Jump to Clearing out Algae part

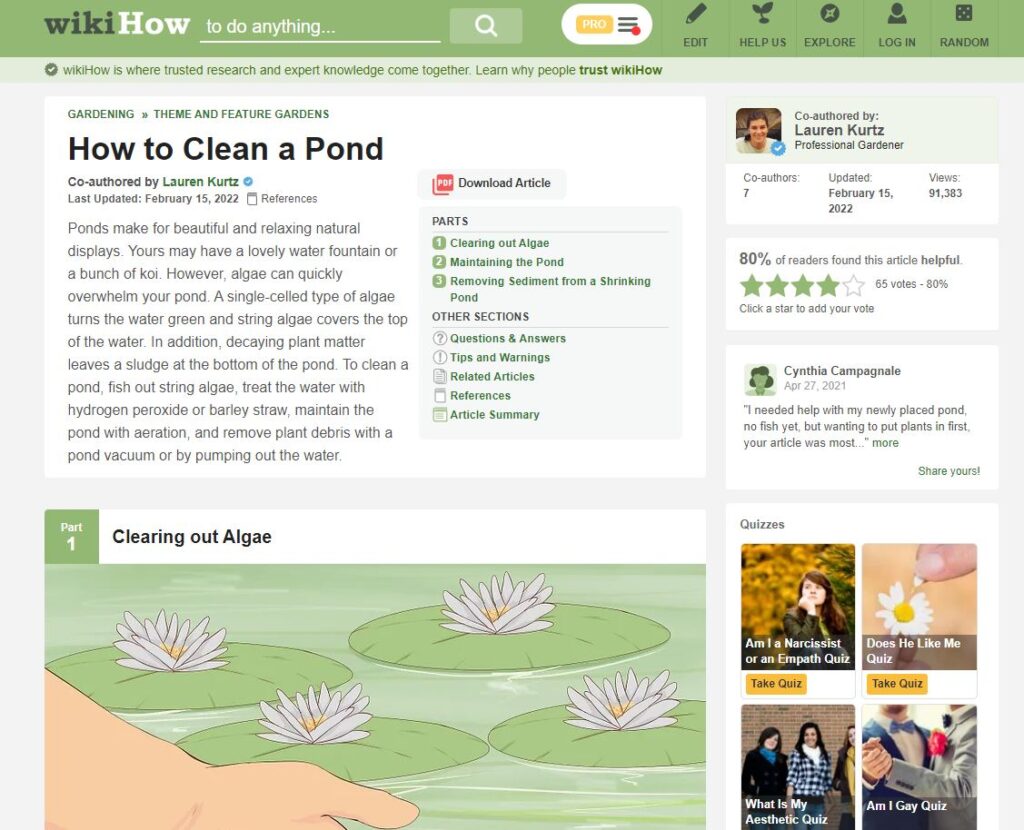(x=499, y=243)
